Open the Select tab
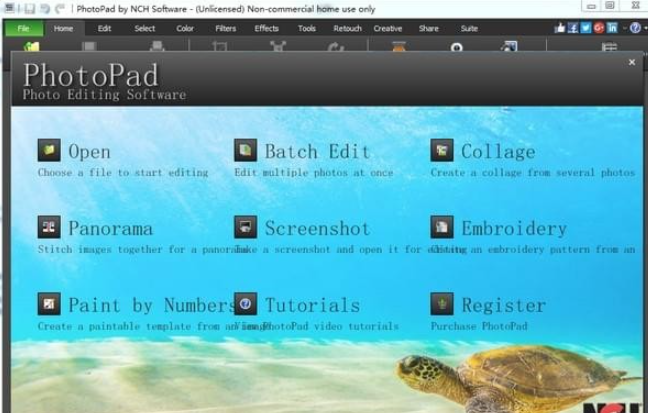 click(145, 29)
